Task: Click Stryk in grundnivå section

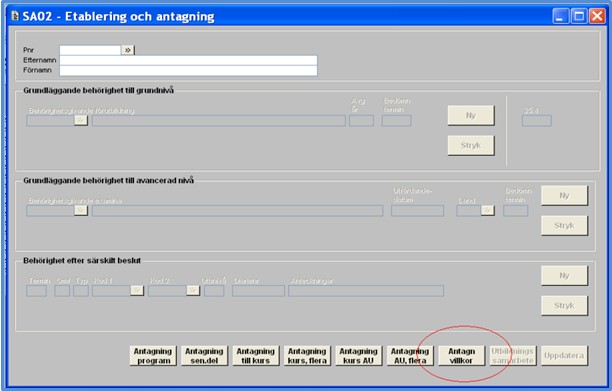Action: (471, 145)
